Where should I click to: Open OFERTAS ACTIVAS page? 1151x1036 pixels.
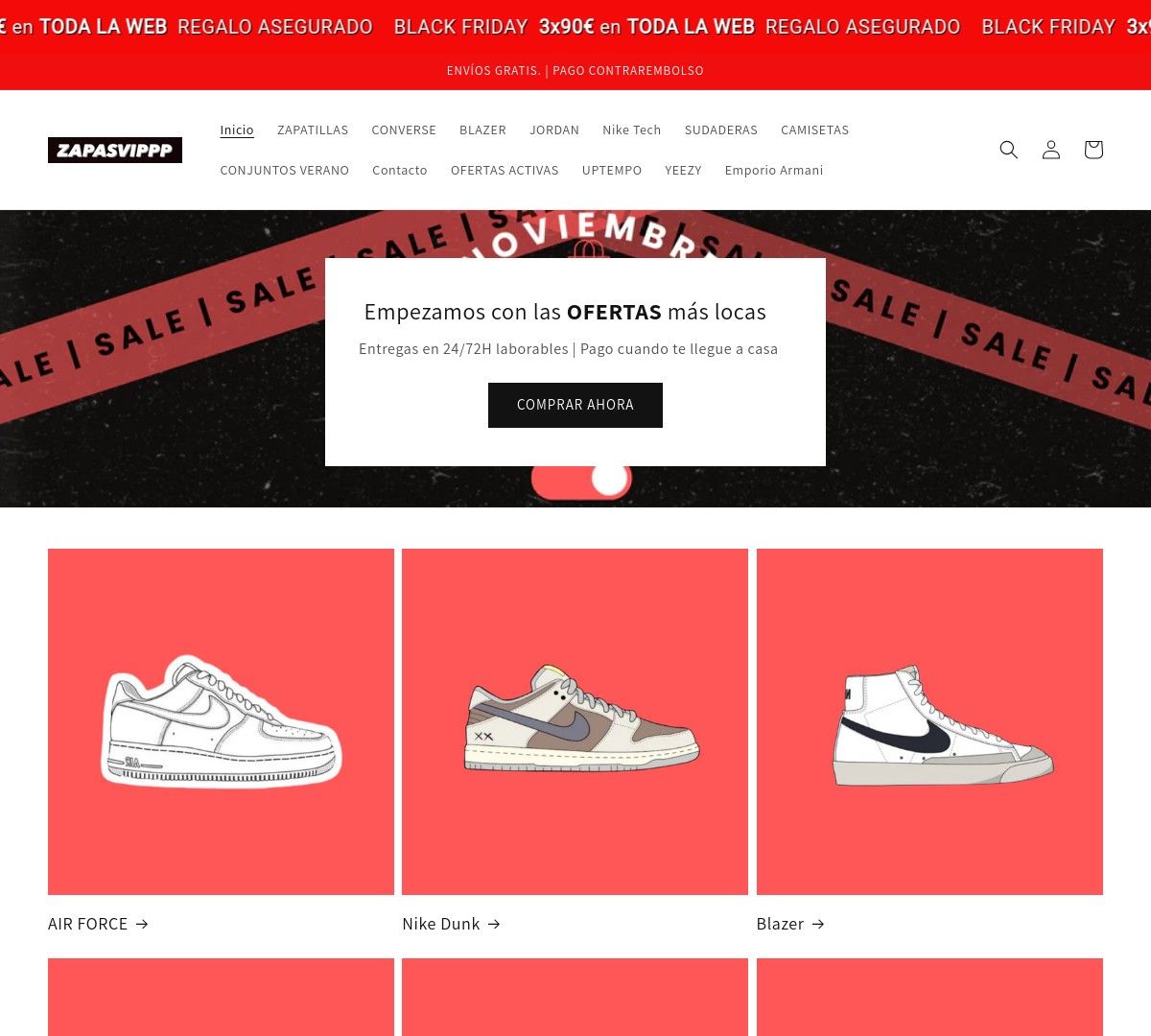click(x=505, y=170)
